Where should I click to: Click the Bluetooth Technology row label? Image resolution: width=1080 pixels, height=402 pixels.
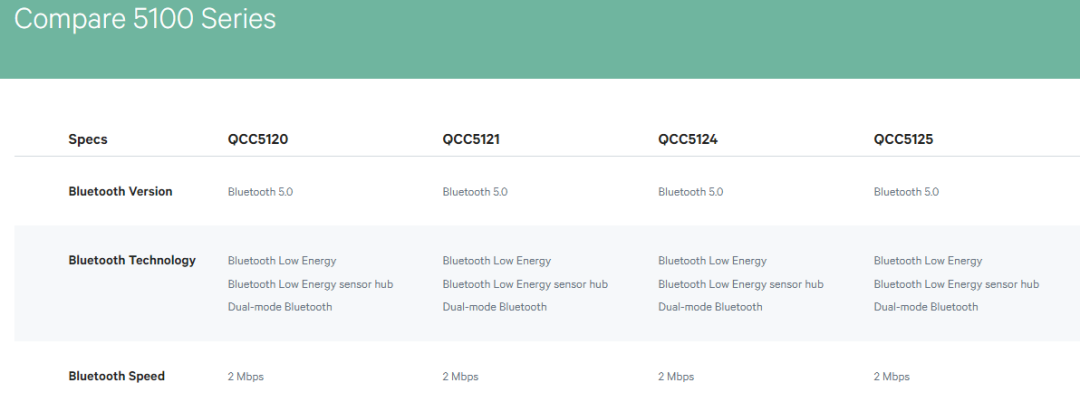coord(132,260)
